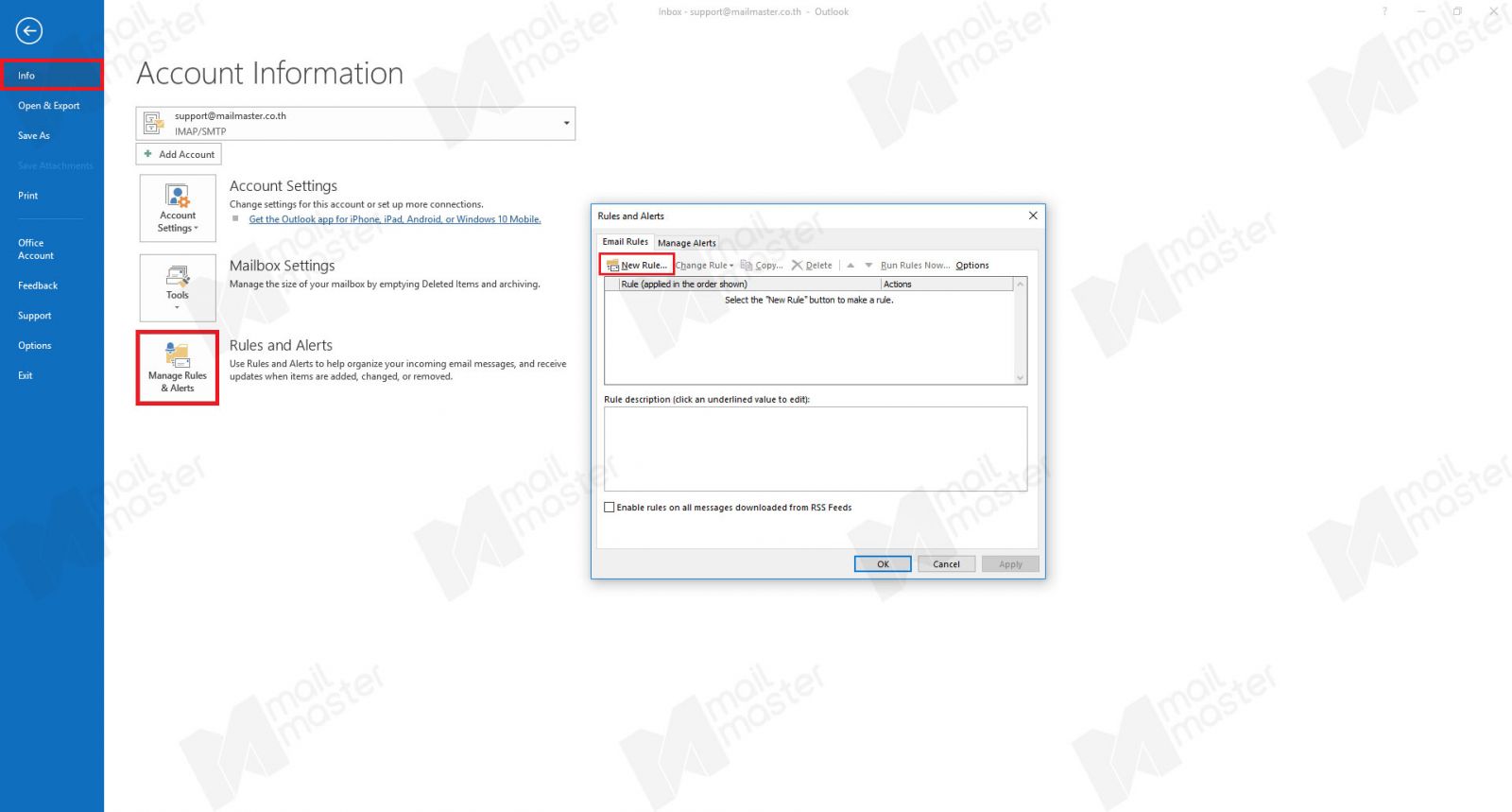
Task: Click Run Rules Now in the dialog
Action: click(915, 266)
